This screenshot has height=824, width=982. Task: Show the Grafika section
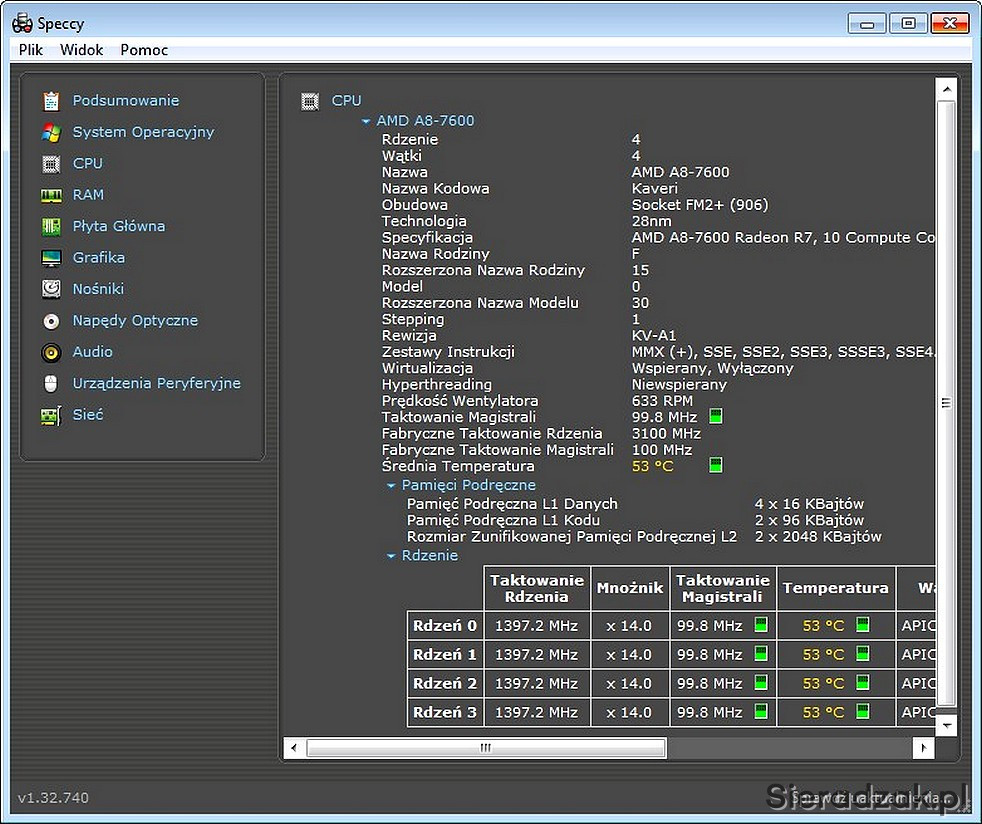[x=99, y=258]
